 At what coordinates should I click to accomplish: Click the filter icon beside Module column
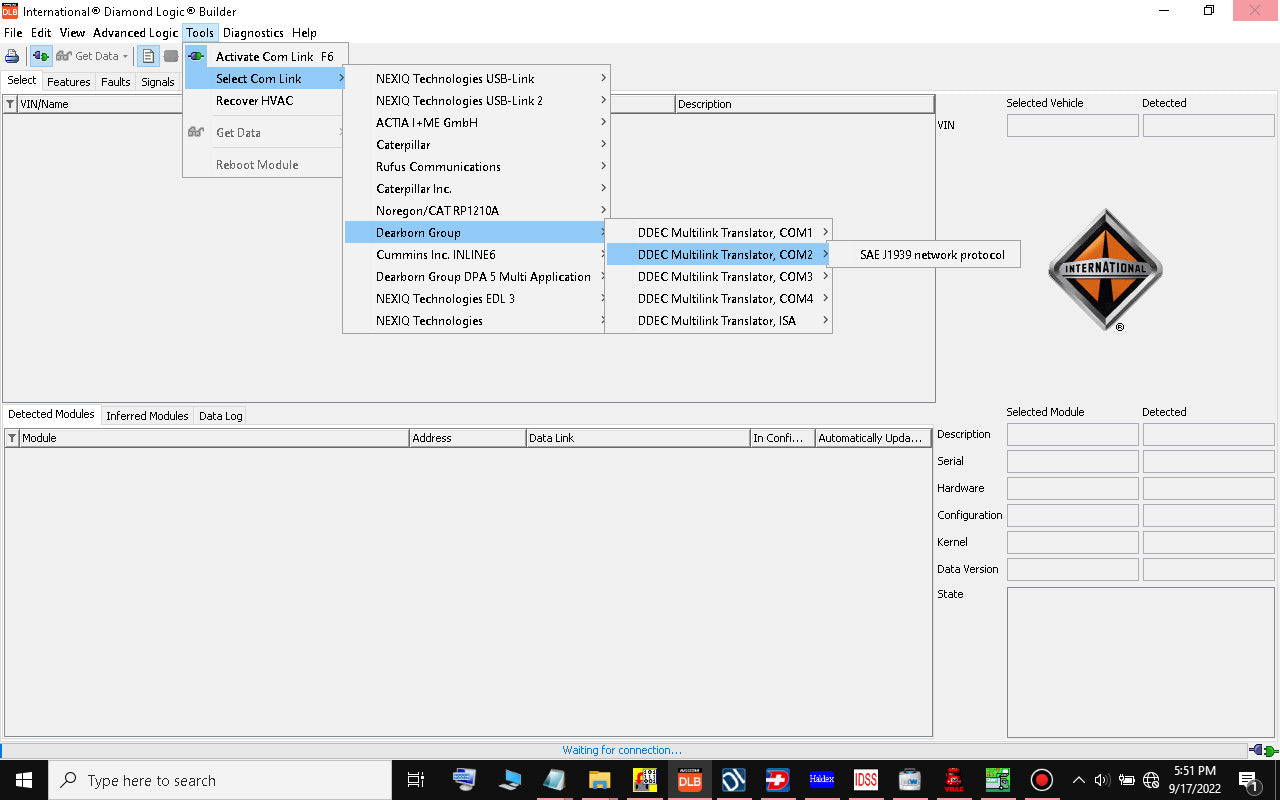coord(12,438)
